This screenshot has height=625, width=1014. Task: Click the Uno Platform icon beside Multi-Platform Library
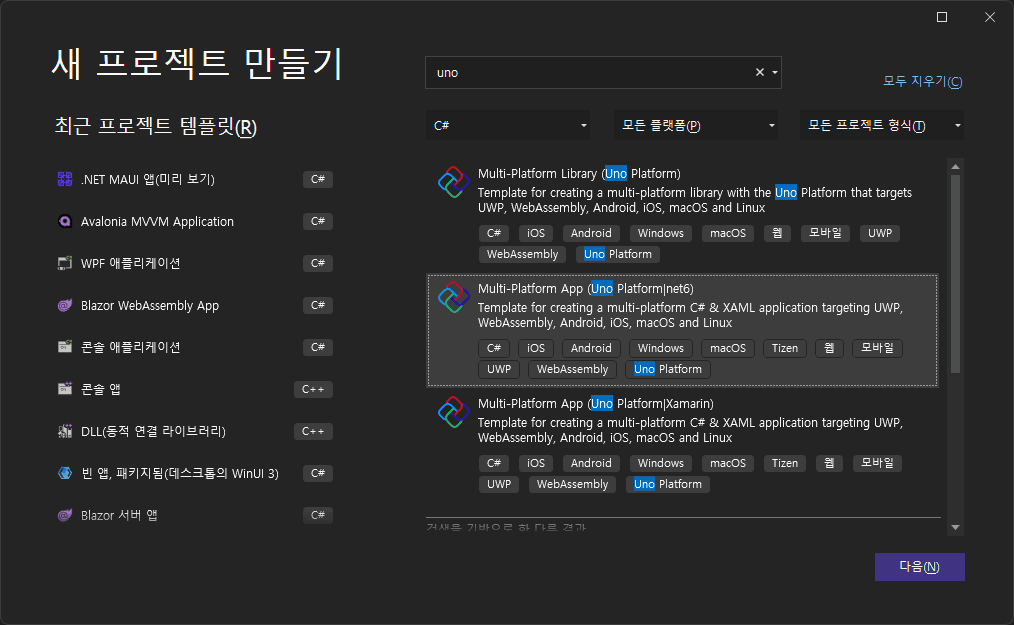click(453, 182)
